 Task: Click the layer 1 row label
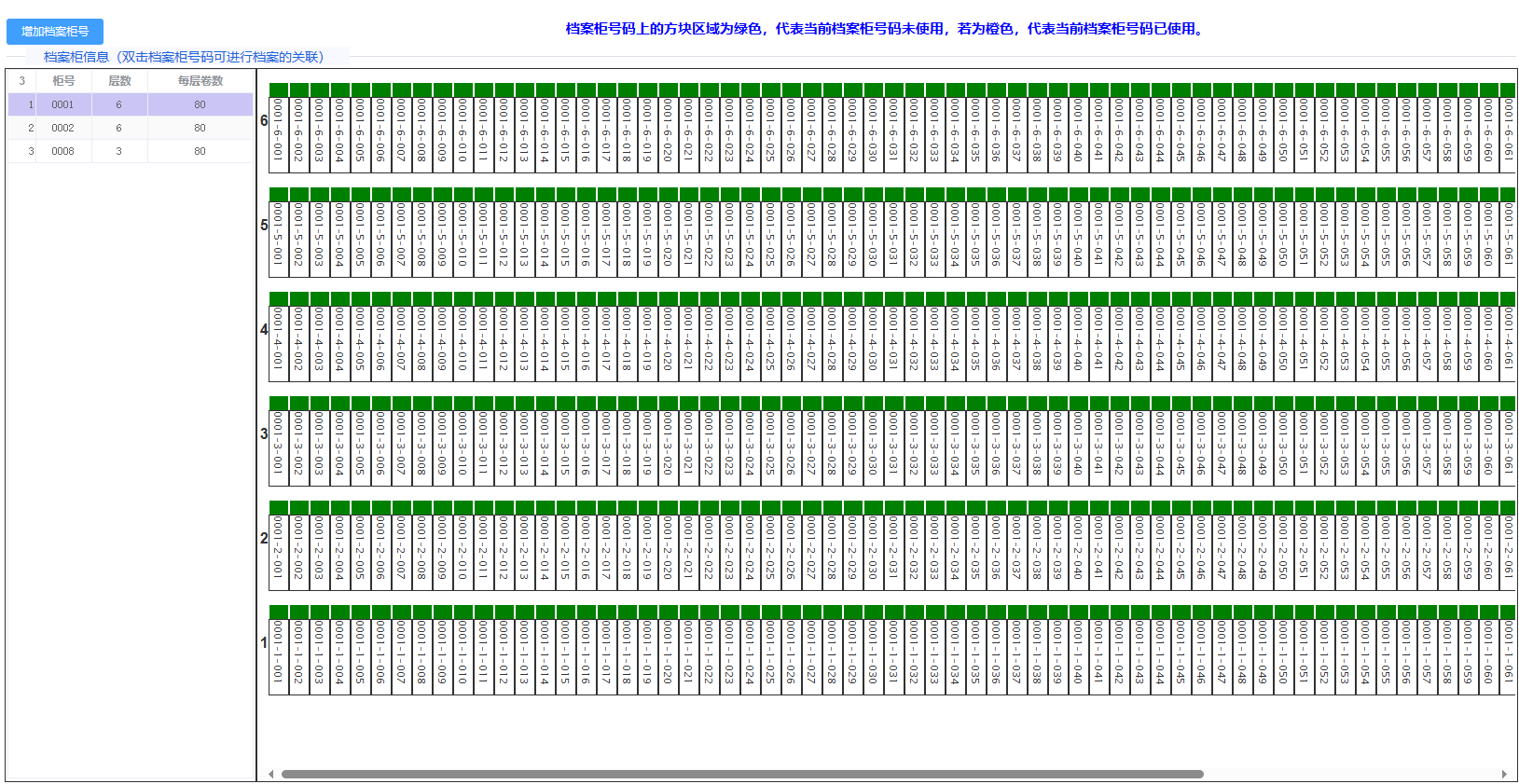coord(264,643)
